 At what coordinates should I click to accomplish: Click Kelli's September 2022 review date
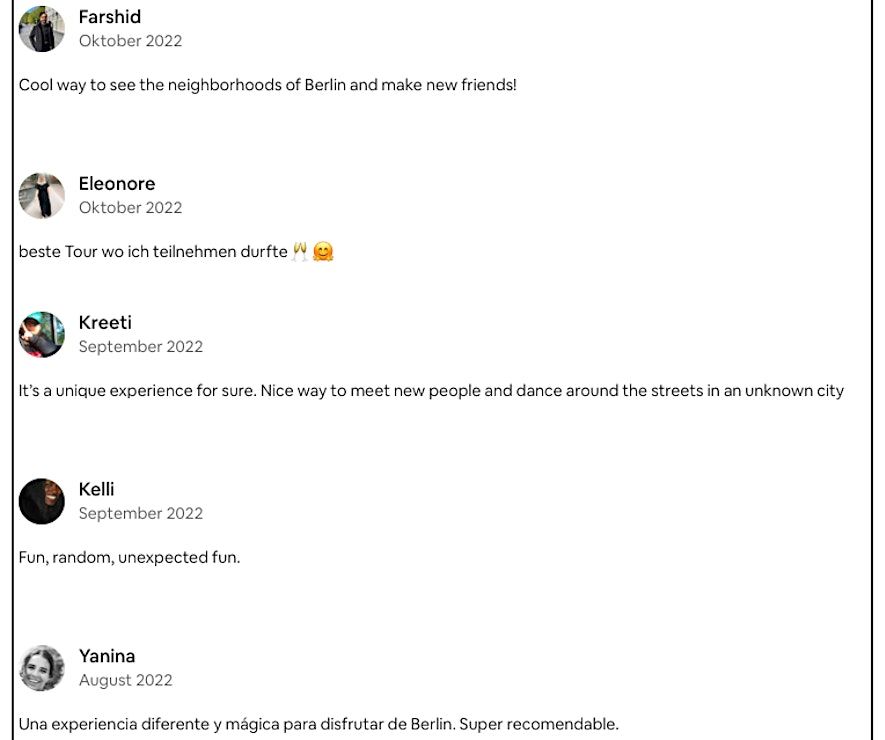pyautogui.click(x=141, y=514)
